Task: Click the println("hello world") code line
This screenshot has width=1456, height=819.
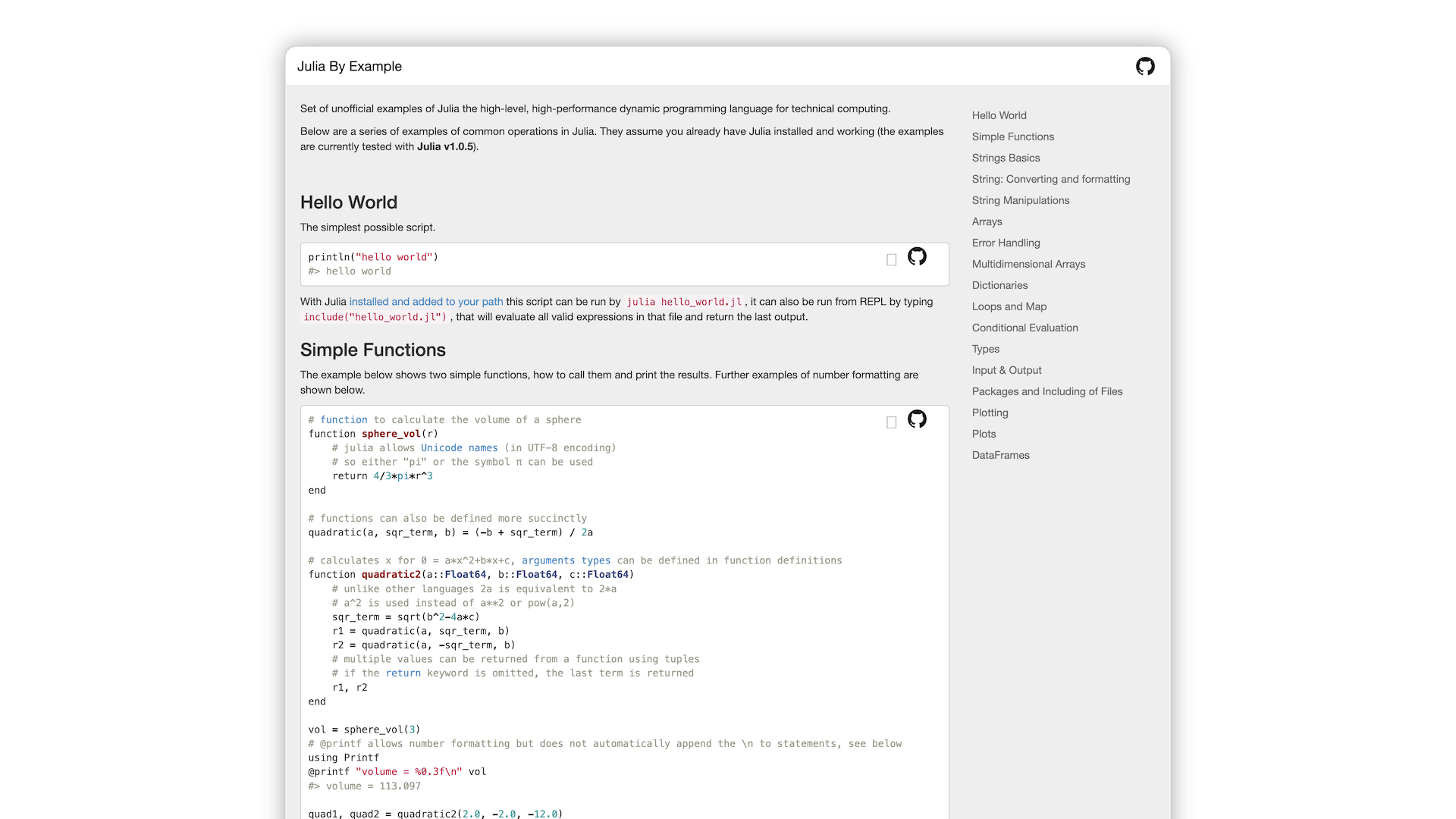Action: coord(373,257)
